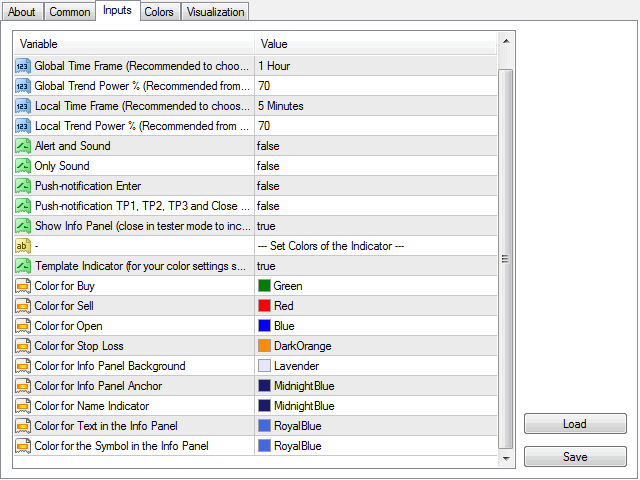Edit the 70 value for Local Trend Power %
640x480 pixels.
(x=264, y=126)
